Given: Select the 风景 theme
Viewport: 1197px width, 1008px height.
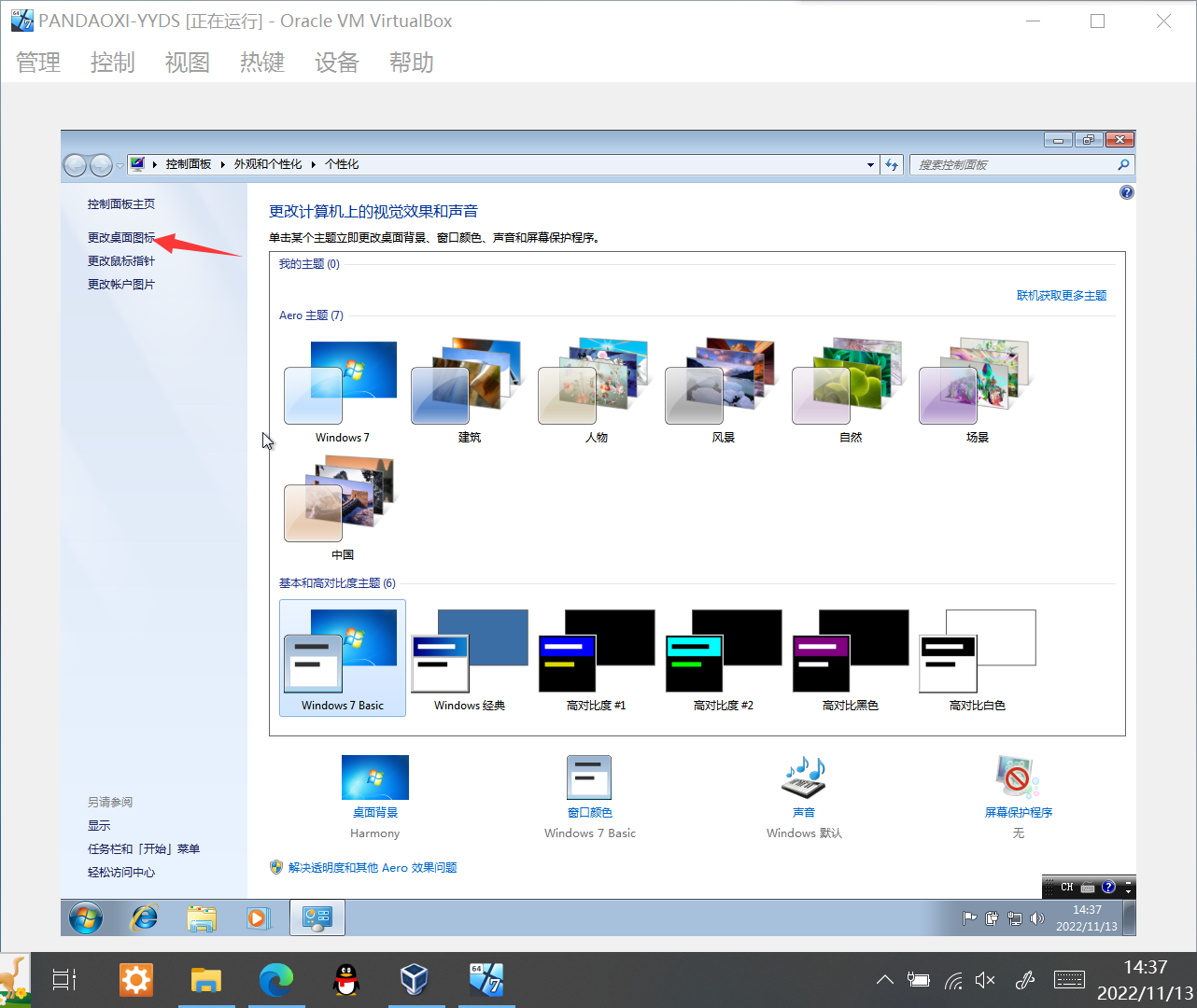Looking at the screenshot, I should pyautogui.click(x=723, y=392).
